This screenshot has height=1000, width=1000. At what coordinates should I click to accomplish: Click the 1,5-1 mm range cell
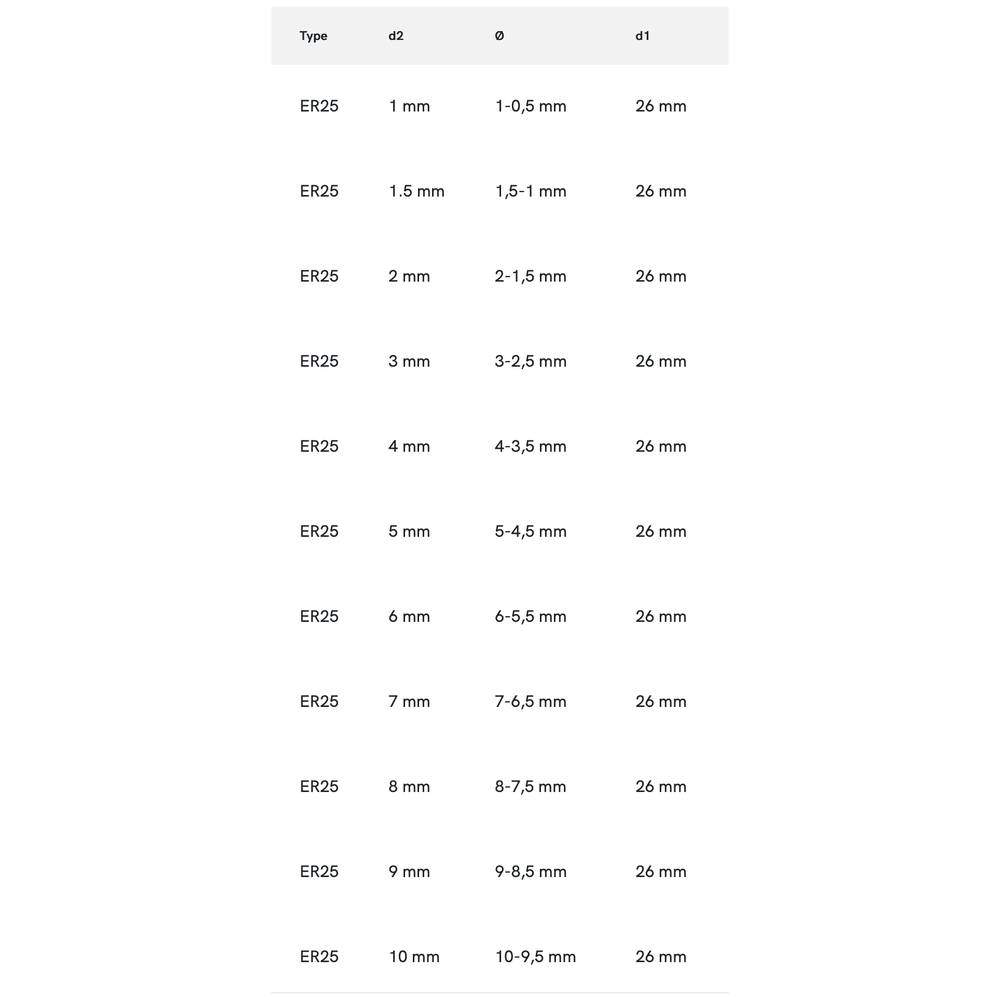(x=531, y=191)
